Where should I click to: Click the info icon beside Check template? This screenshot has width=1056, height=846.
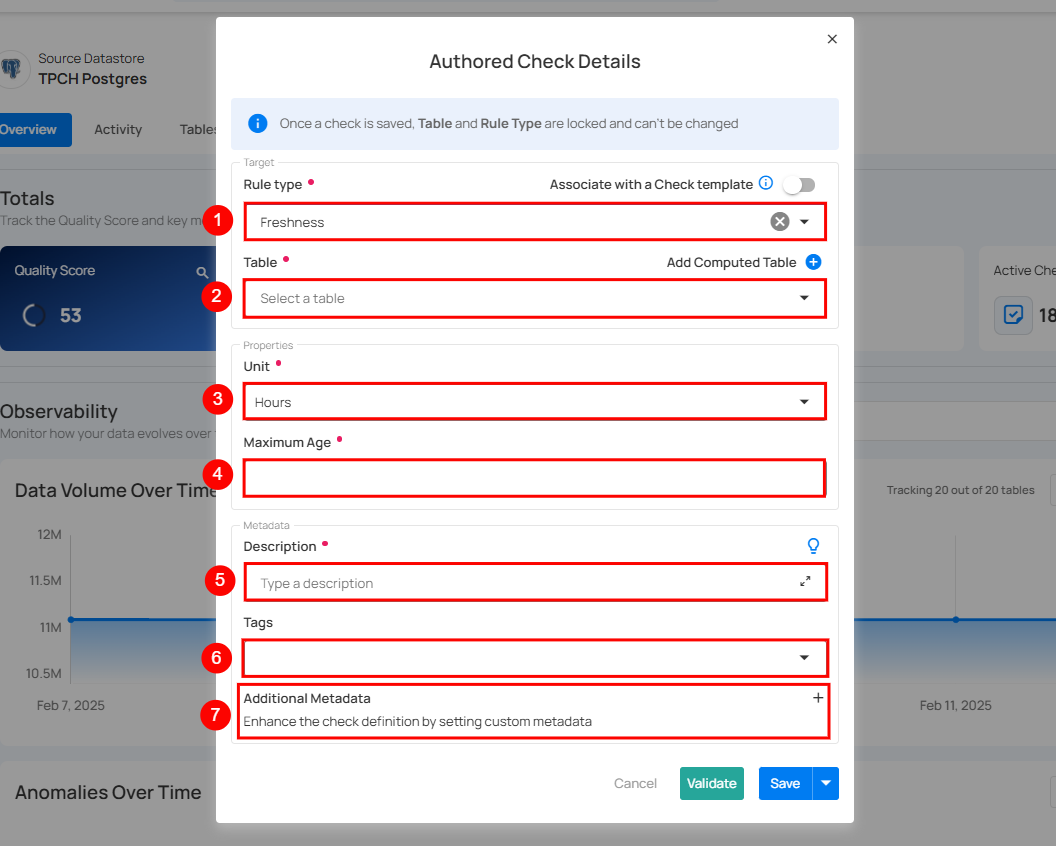click(766, 183)
